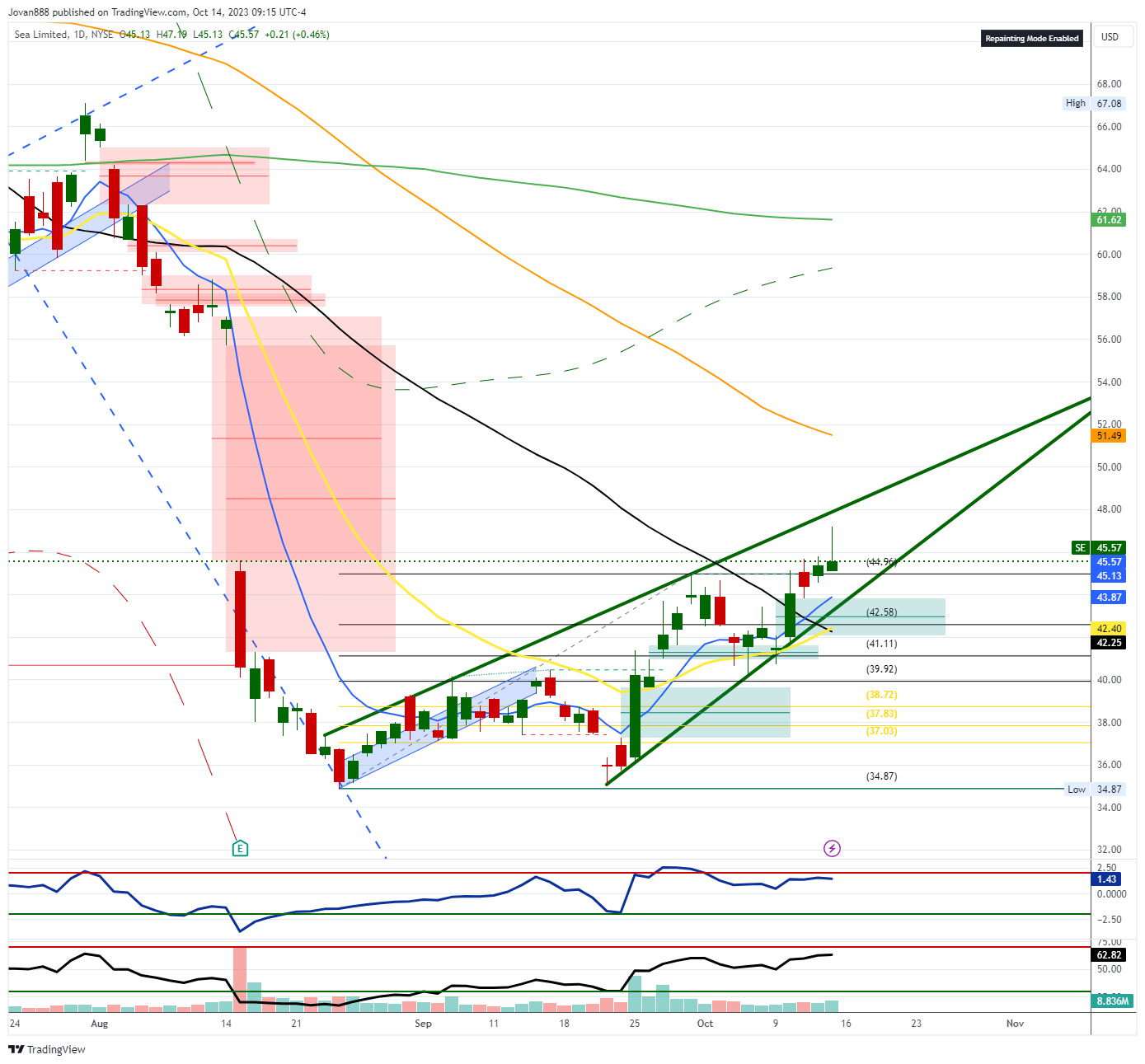Image resolution: width=1145 pixels, height=1064 pixels.
Task: Click the low value L45.13 in header
Action: point(208,35)
